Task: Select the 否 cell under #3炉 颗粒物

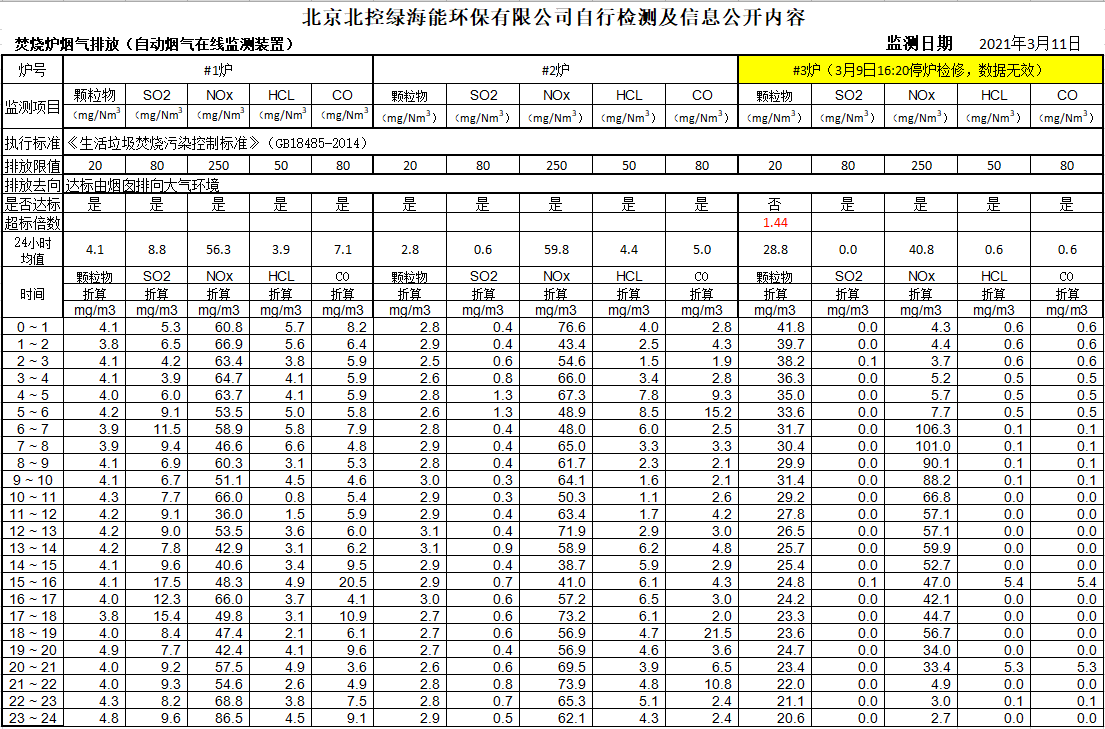Action: coord(774,204)
